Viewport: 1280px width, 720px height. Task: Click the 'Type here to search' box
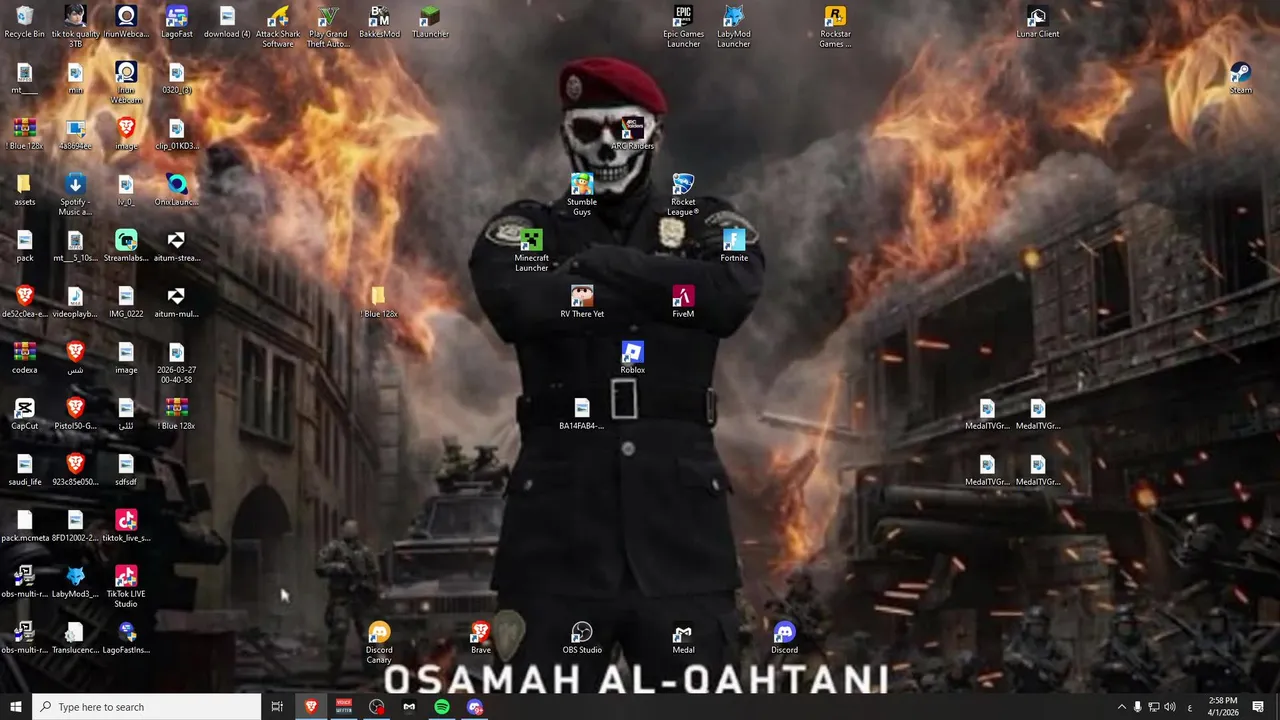click(x=147, y=707)
